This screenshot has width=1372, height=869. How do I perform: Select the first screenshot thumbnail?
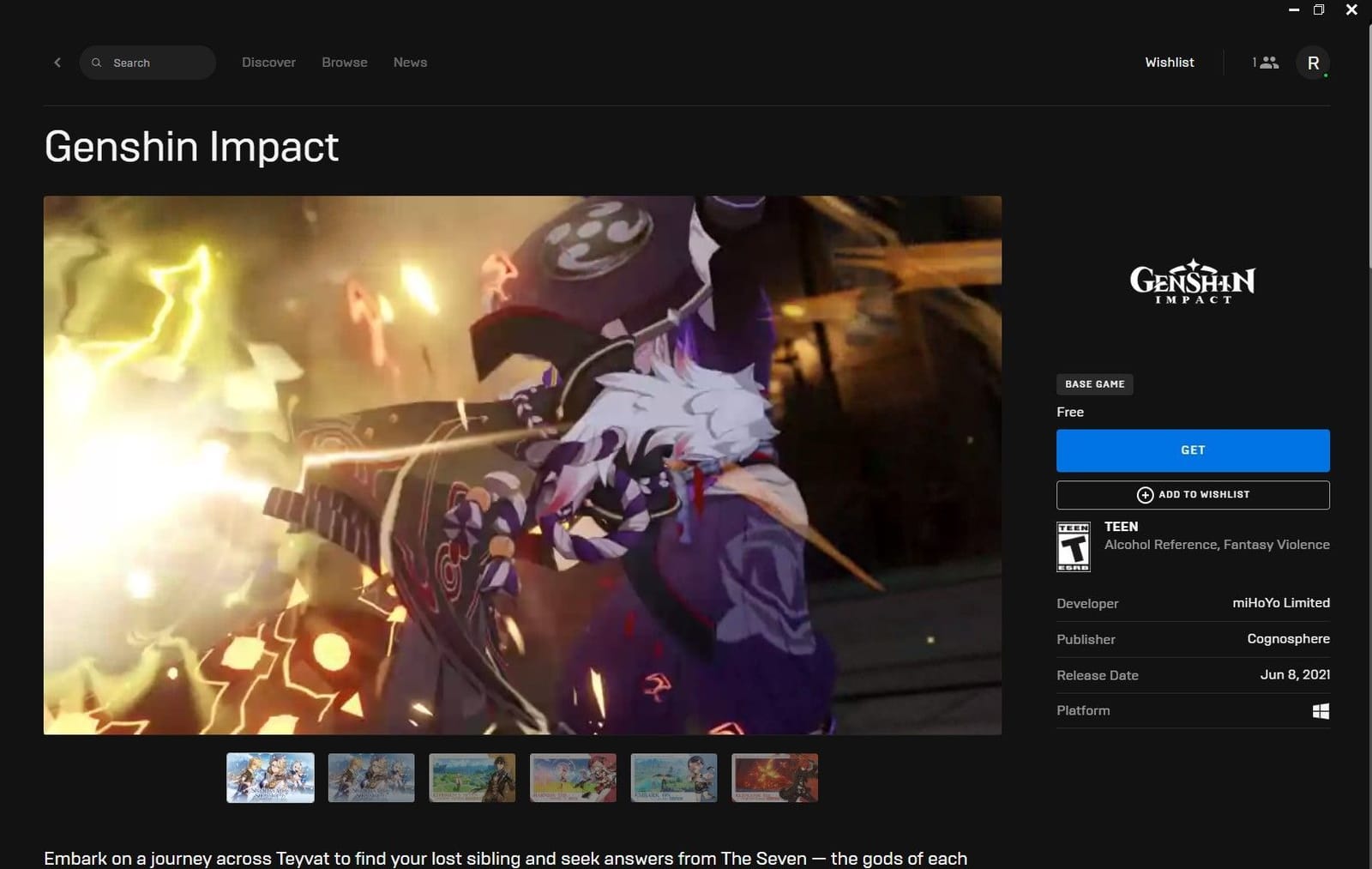point(270,778)
